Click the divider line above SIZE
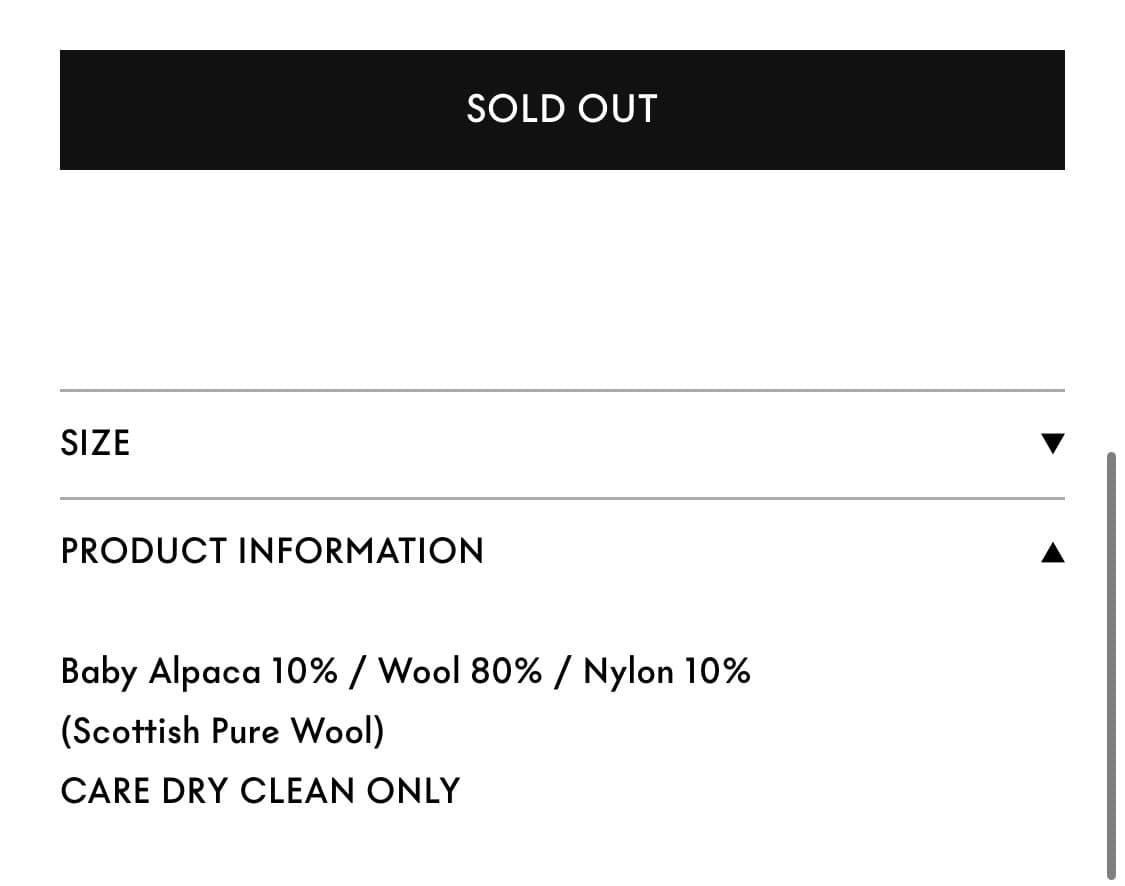This screenshot has height=886, width=1125. coord(562,390)
